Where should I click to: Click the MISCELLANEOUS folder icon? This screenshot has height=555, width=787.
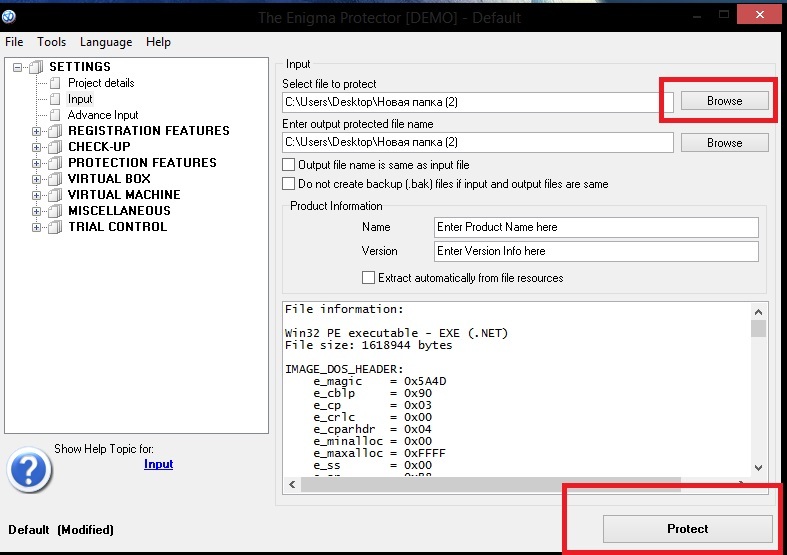point(55,211)
